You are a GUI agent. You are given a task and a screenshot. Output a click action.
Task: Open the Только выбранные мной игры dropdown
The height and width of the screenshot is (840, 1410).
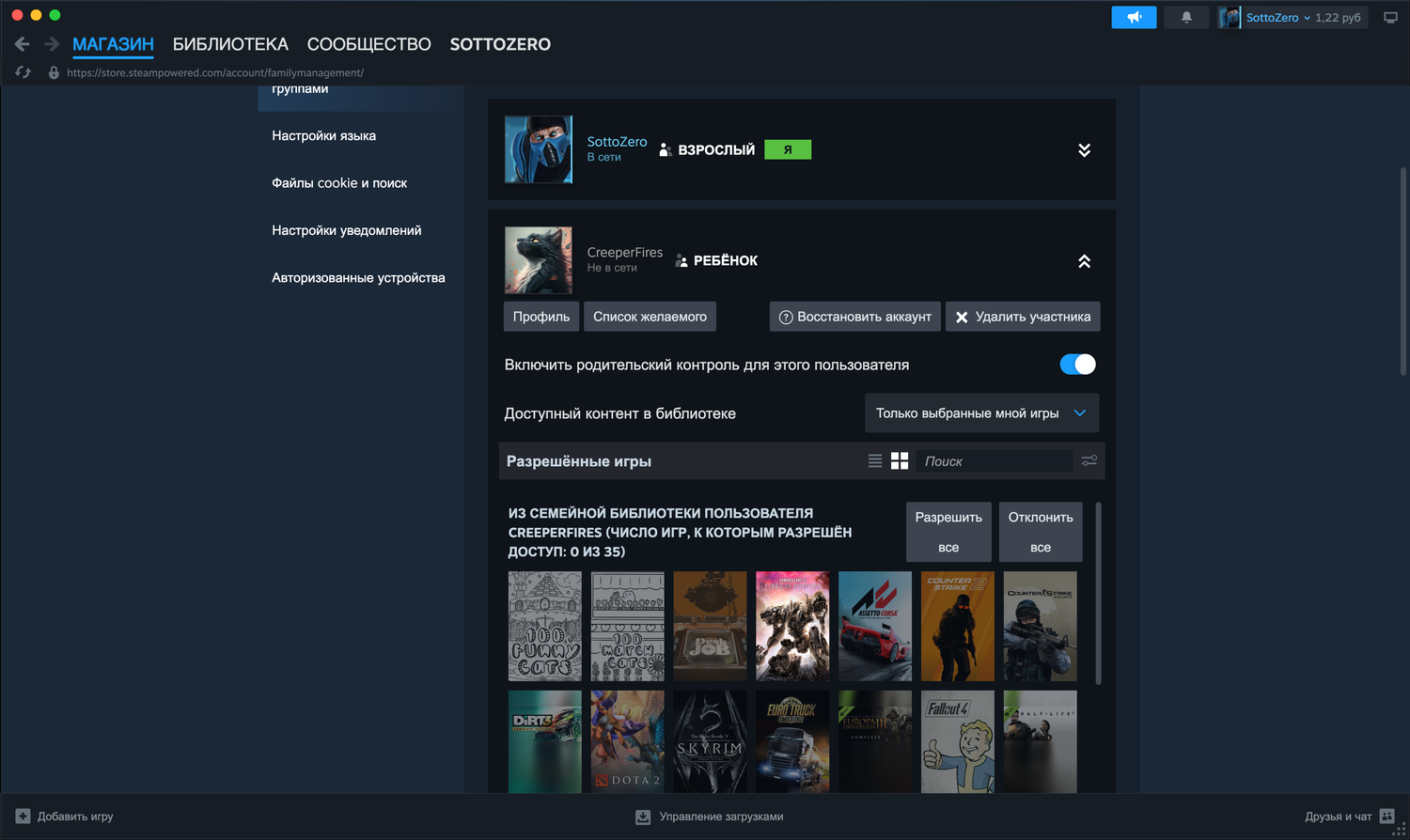click(x=981, y=413)
